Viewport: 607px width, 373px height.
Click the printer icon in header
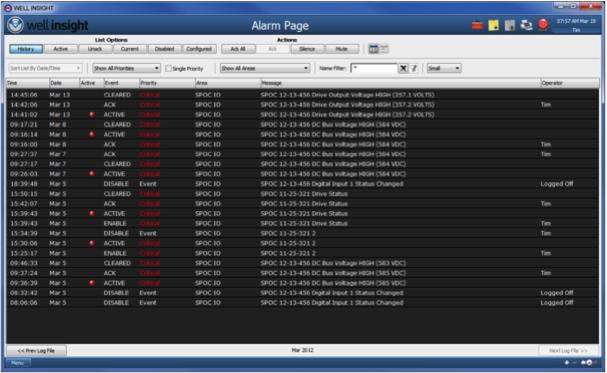tap(526, 26)
